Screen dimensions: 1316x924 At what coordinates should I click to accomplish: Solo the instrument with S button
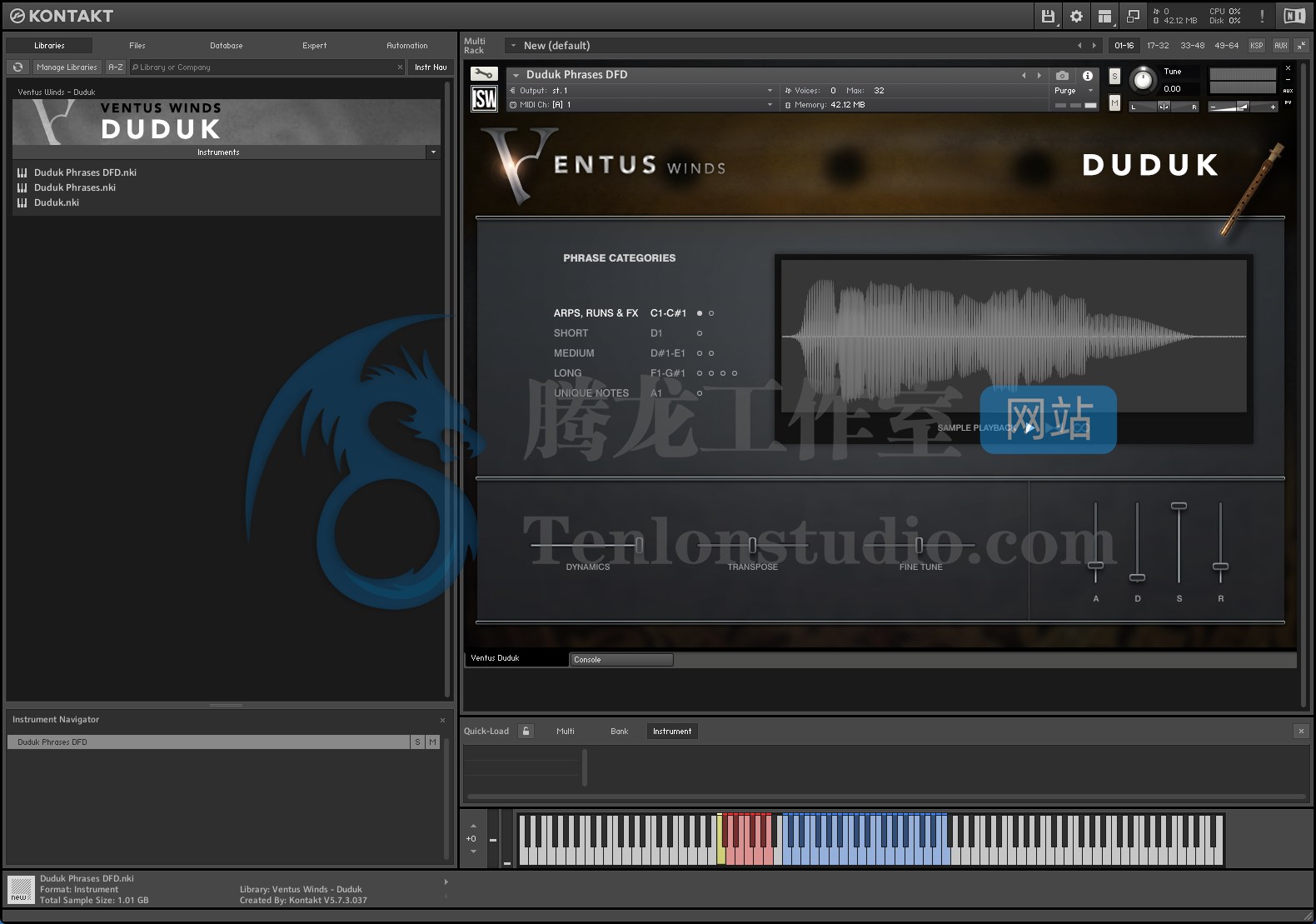click(1114, 77)
